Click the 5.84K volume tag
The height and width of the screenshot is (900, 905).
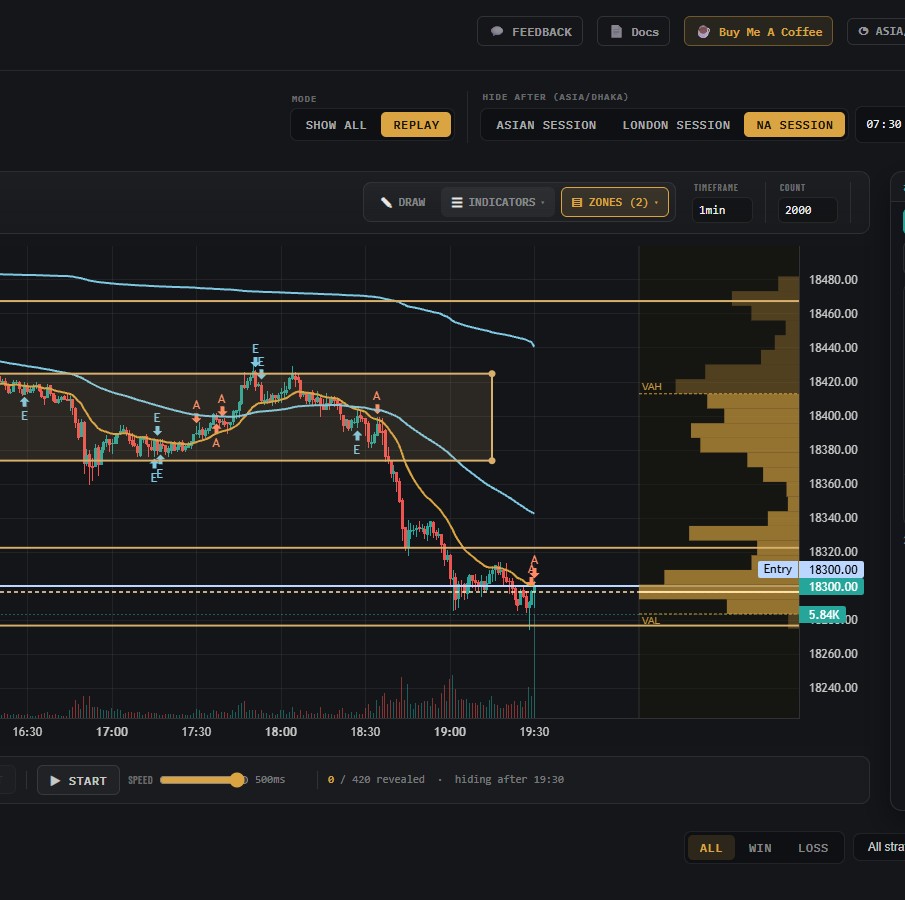(x=822, y=614)
